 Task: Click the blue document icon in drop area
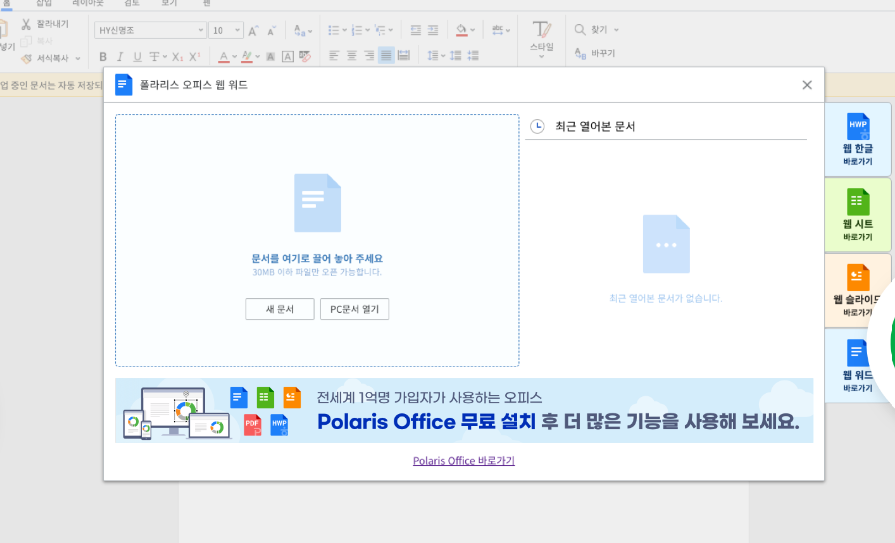[x=317, y=203]
